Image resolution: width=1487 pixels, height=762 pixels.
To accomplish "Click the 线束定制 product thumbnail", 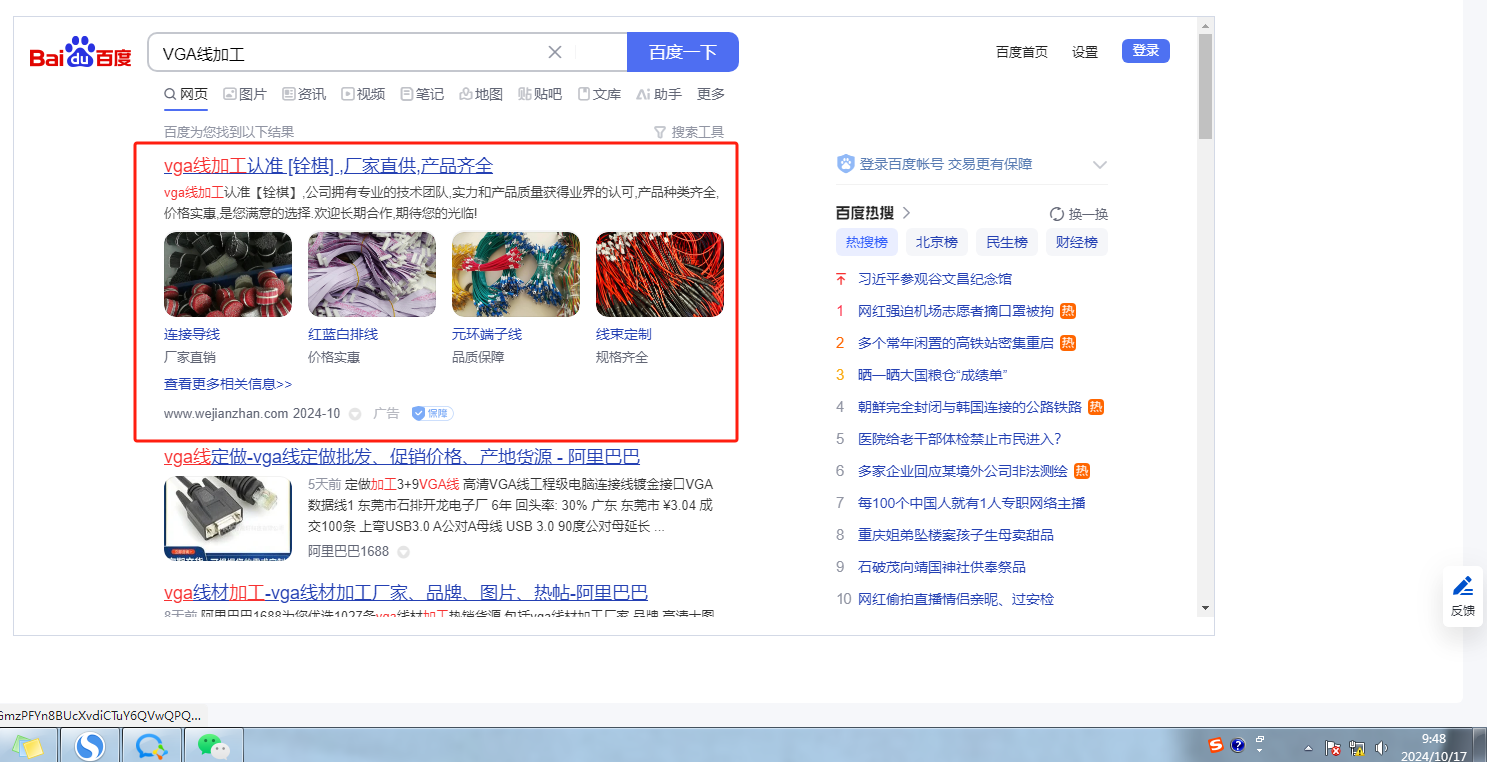I will tap(660, 275).
